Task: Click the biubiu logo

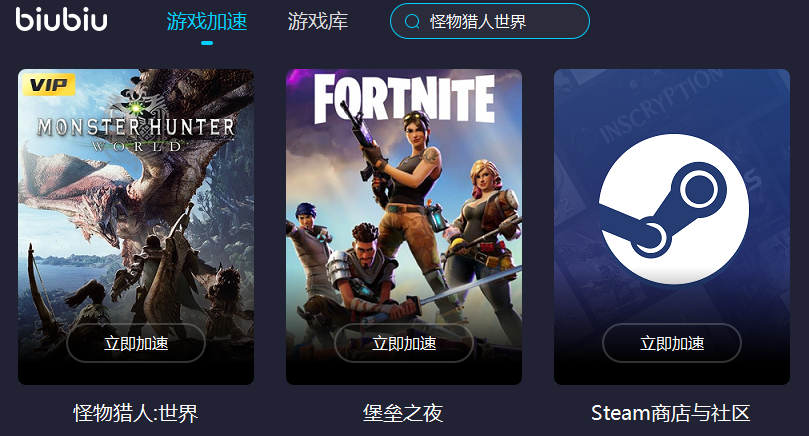Action: [61, 20]
